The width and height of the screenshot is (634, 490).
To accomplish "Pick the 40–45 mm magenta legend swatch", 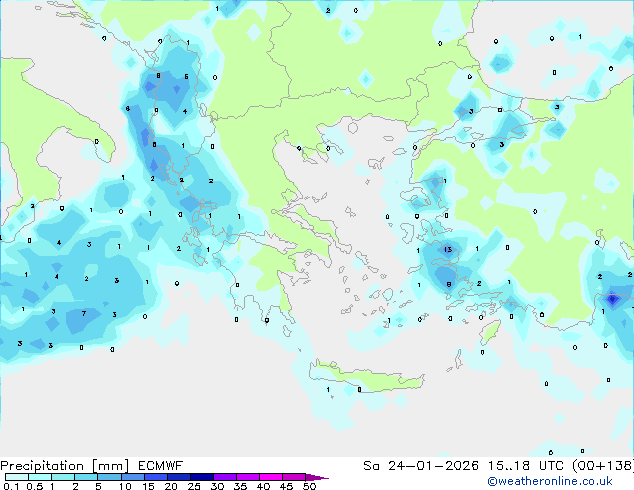I will [271, 477].
